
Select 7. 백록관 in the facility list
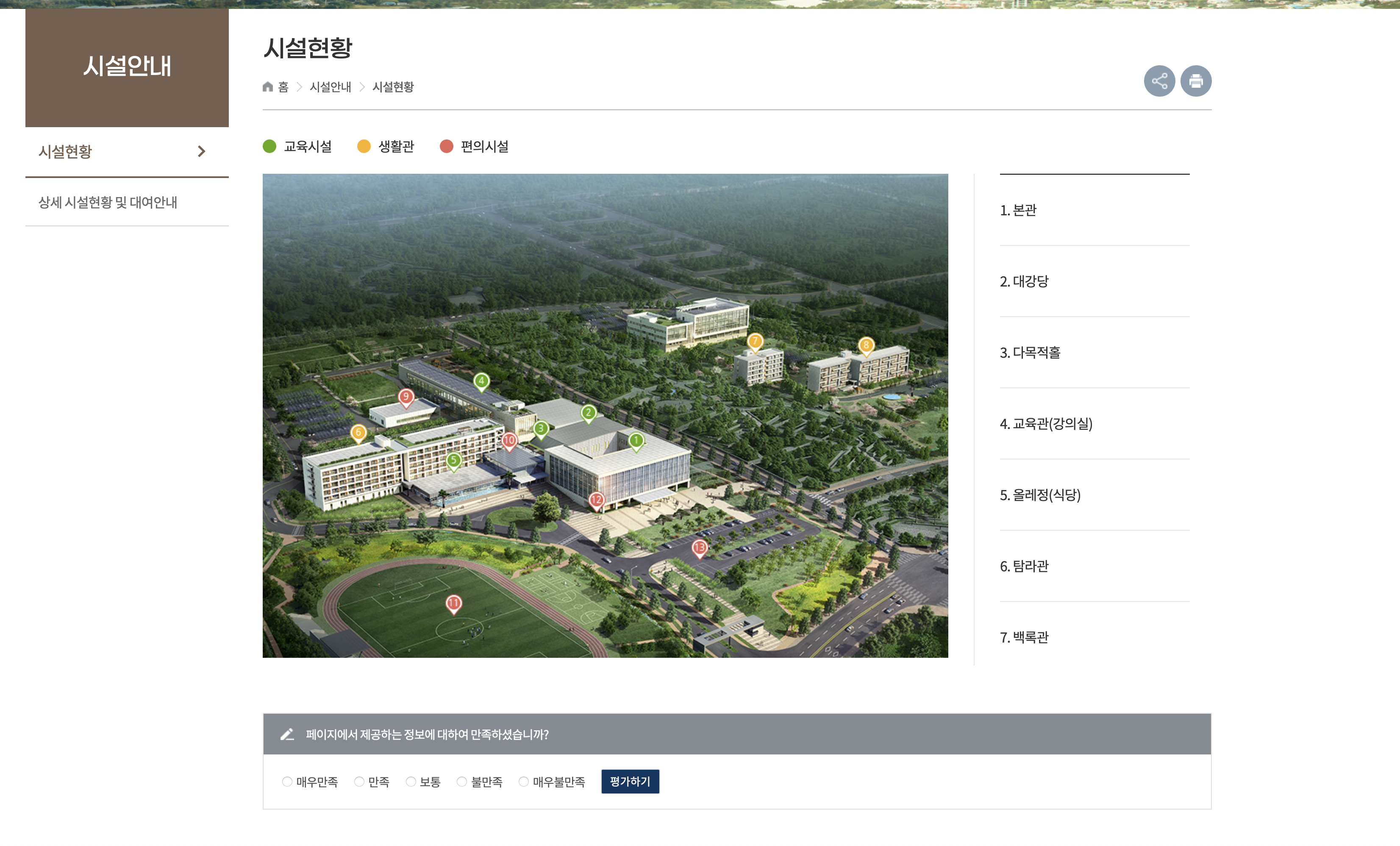pyautogui.click(x=1024, y=637)
